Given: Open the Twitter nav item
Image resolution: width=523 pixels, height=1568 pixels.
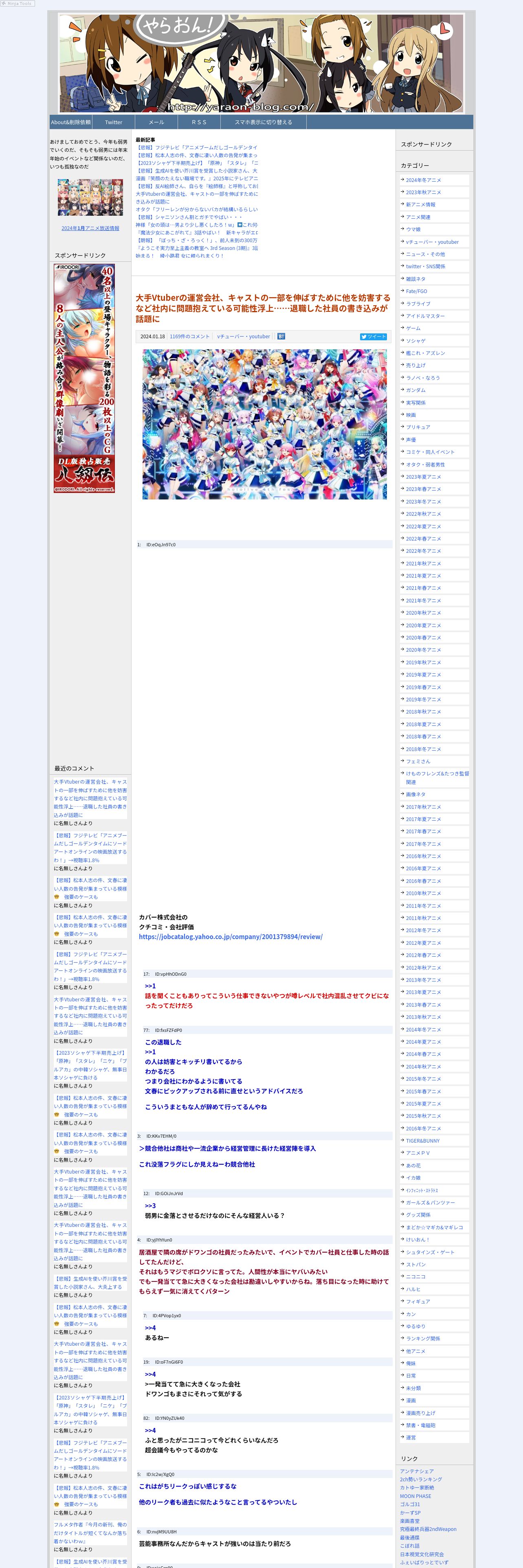Looking at the screenshot, I should click(x=113, y=123).
